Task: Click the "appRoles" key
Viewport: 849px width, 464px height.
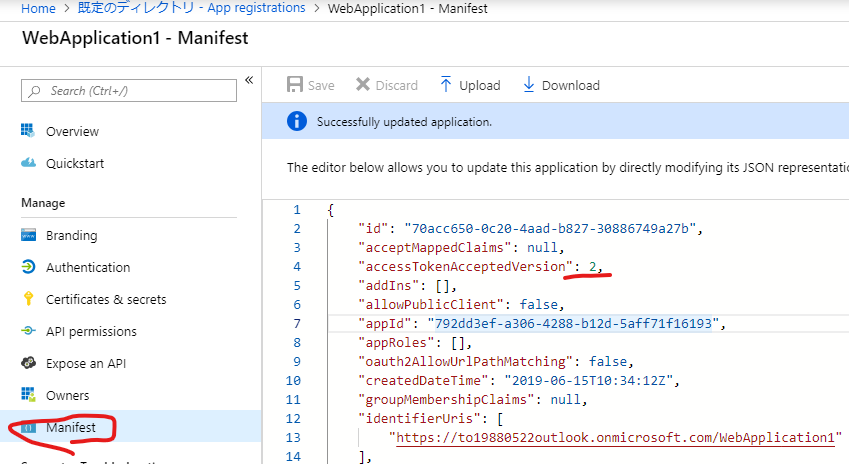Action: coord(396,343)
